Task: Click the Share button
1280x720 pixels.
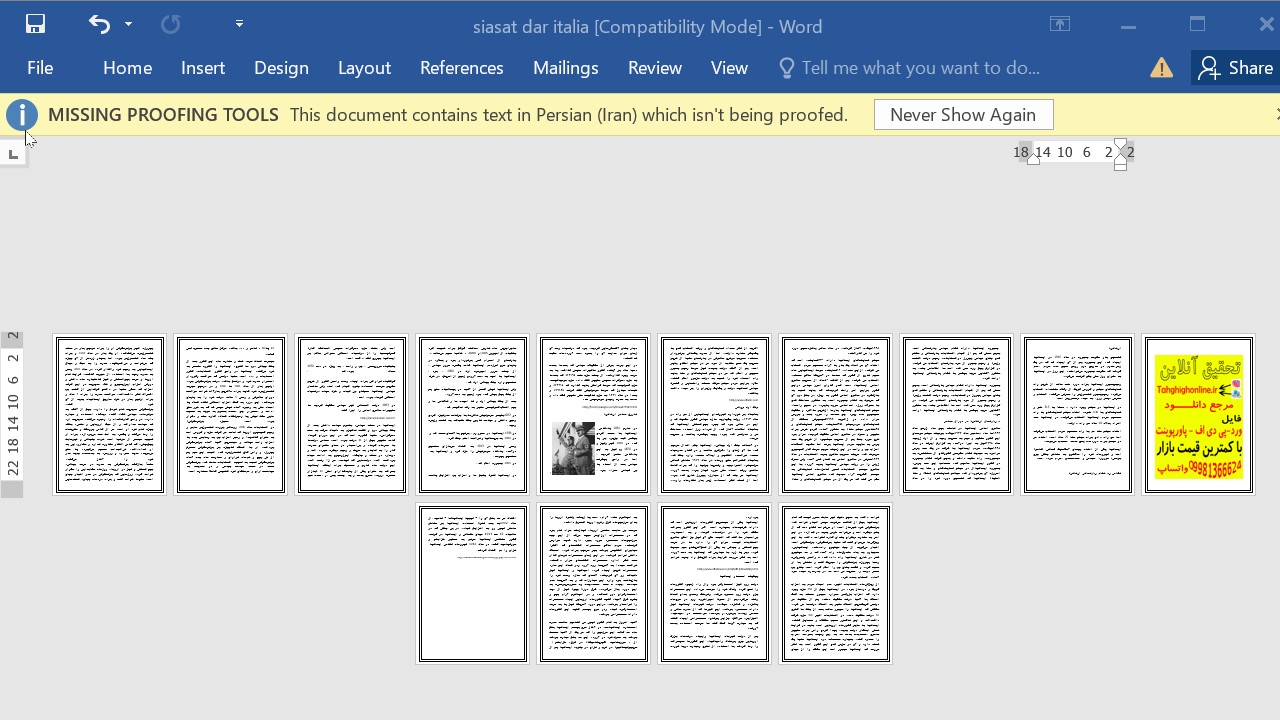Action: coord(1236,68)
